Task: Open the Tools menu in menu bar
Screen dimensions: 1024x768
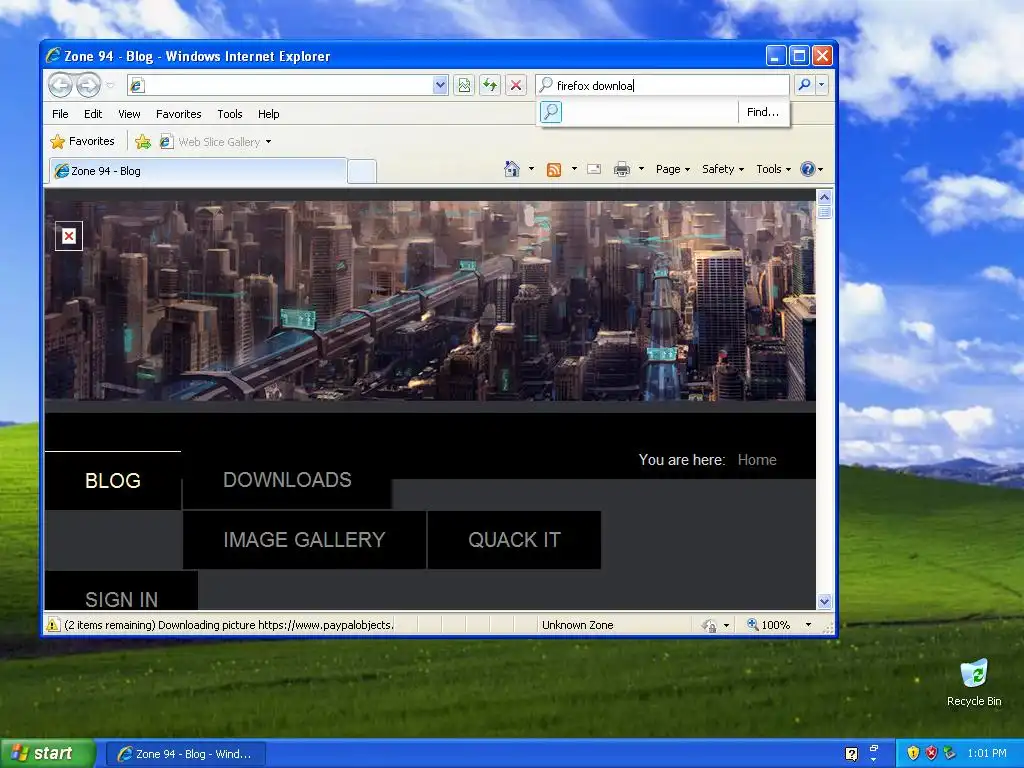Action: point(230,114)
